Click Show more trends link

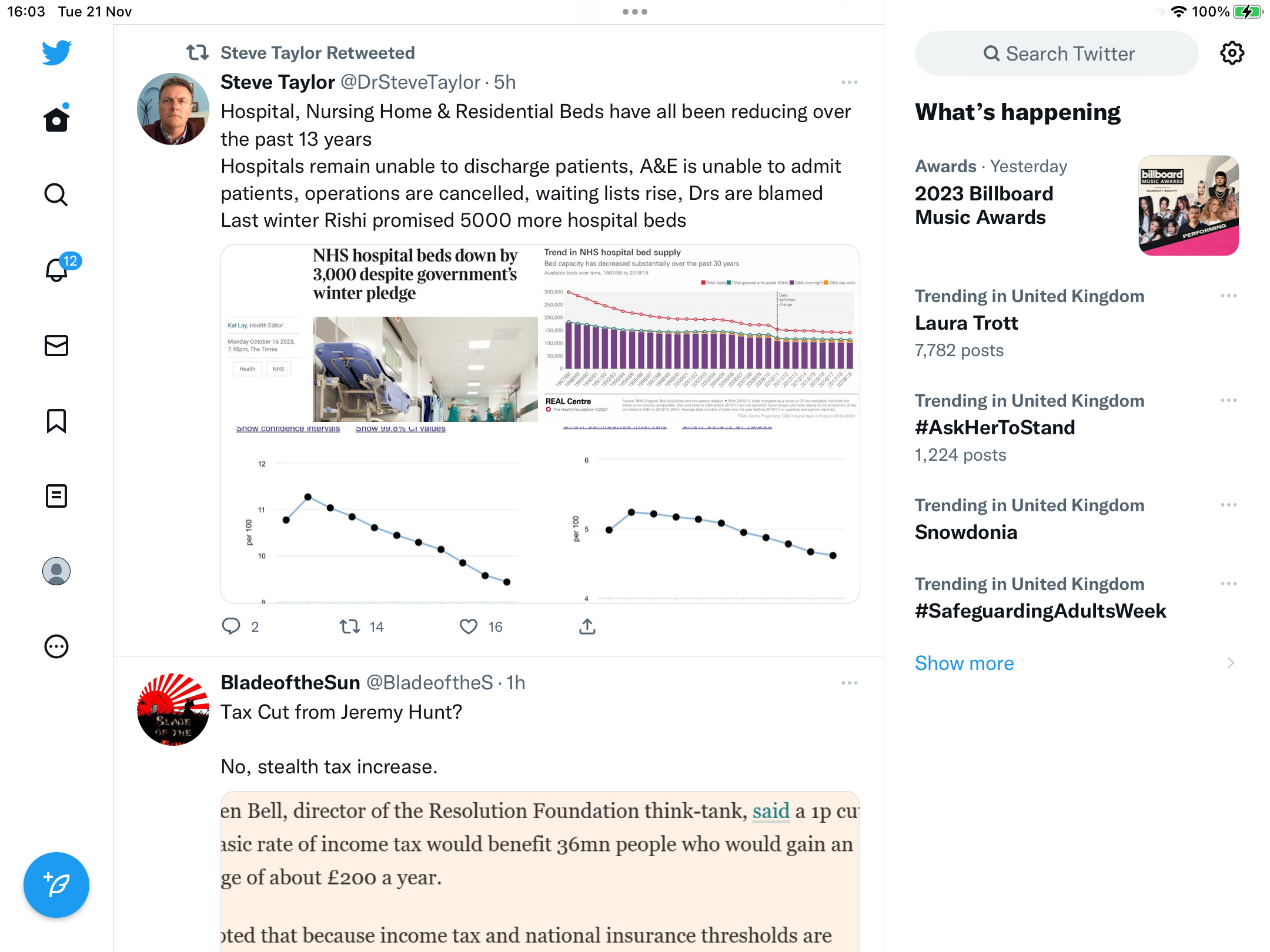(x=964, y=663)
